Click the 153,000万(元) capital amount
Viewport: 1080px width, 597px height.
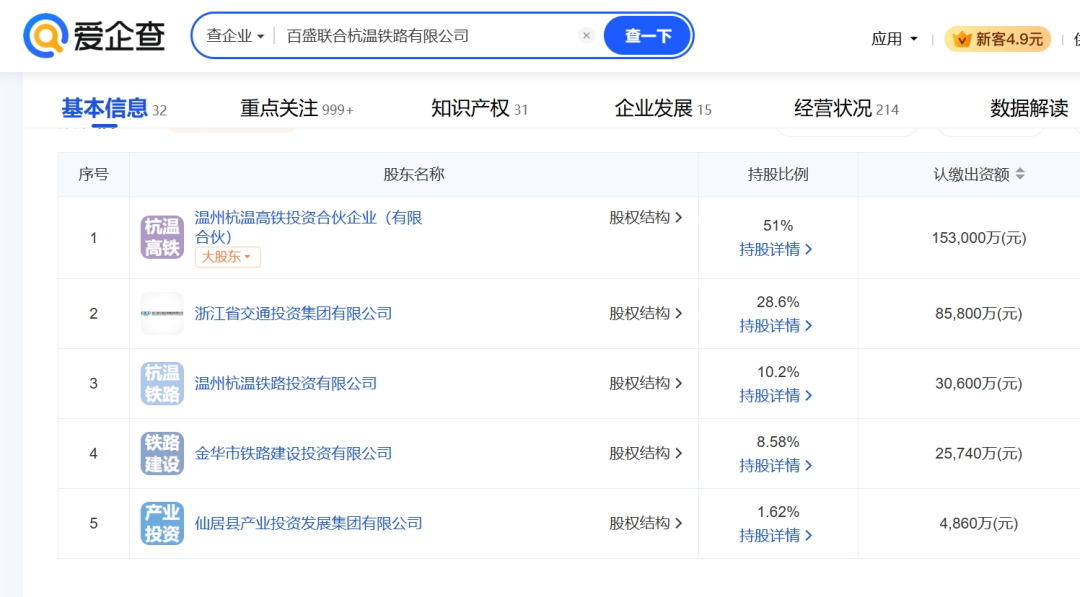979,238
